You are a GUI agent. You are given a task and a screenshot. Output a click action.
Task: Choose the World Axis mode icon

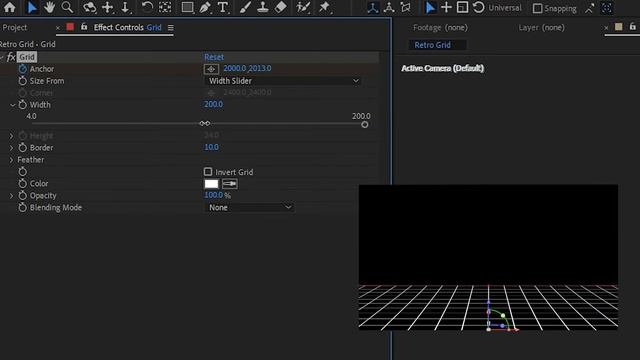(389, 7)
